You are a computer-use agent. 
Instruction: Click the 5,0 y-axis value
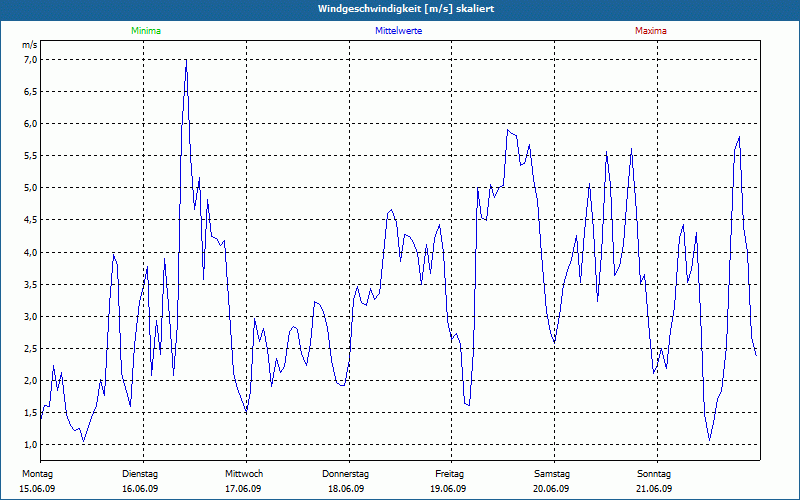[x=31, y=188]
